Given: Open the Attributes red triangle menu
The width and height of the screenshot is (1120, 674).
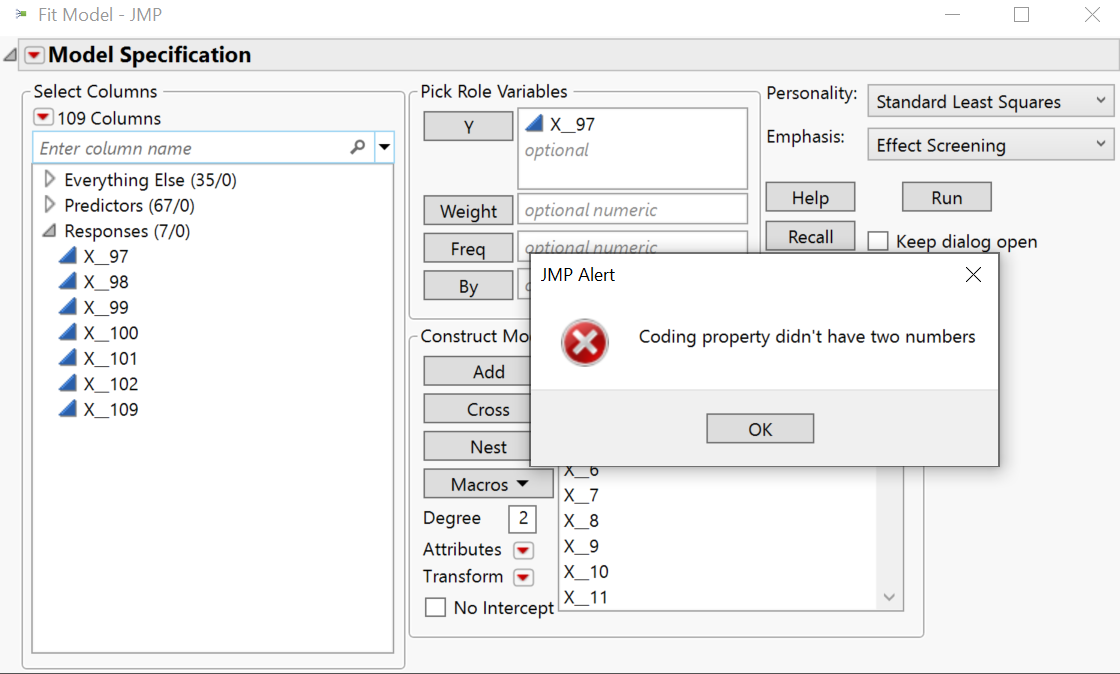Looking at the screenshot, I should click(523, 550).
